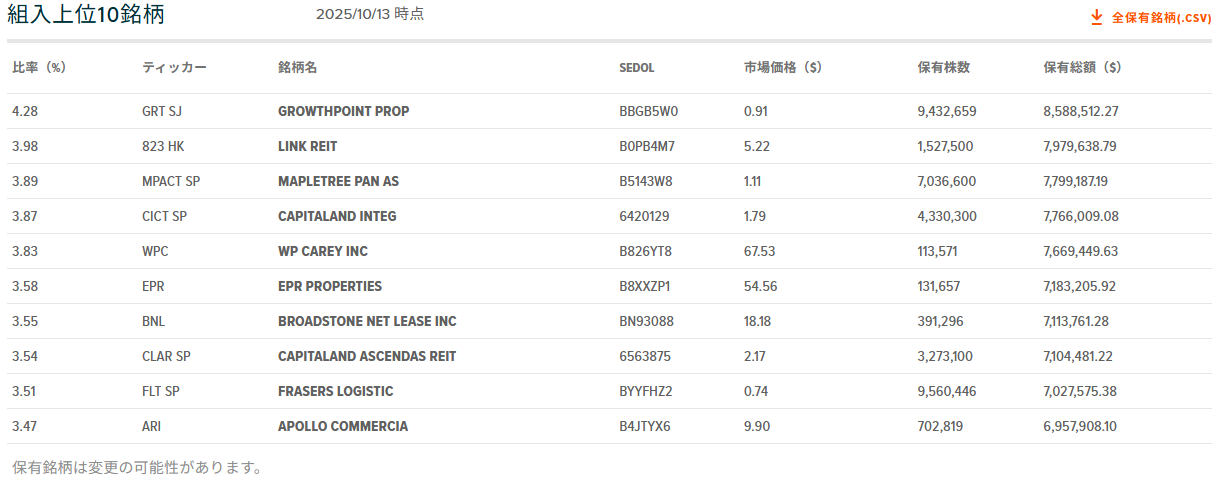Click the APOLLO COMMERCIA holding name

click(x=343, y=426)
